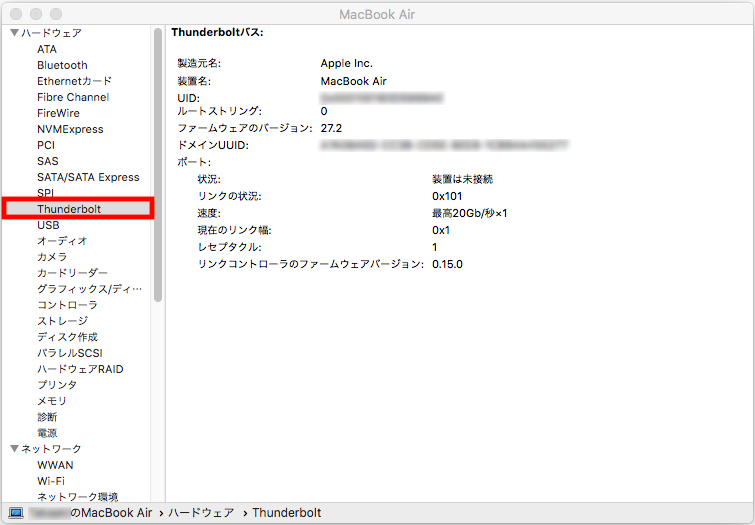The width and height of the screenshot is (755, 525).
Task: Click the blurred ドメインUUID value
Action: click(x=444, y=145)
